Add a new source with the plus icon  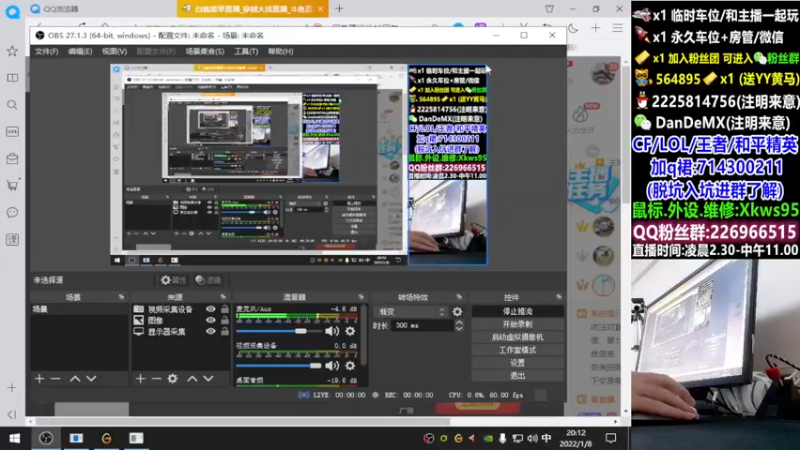140,379
